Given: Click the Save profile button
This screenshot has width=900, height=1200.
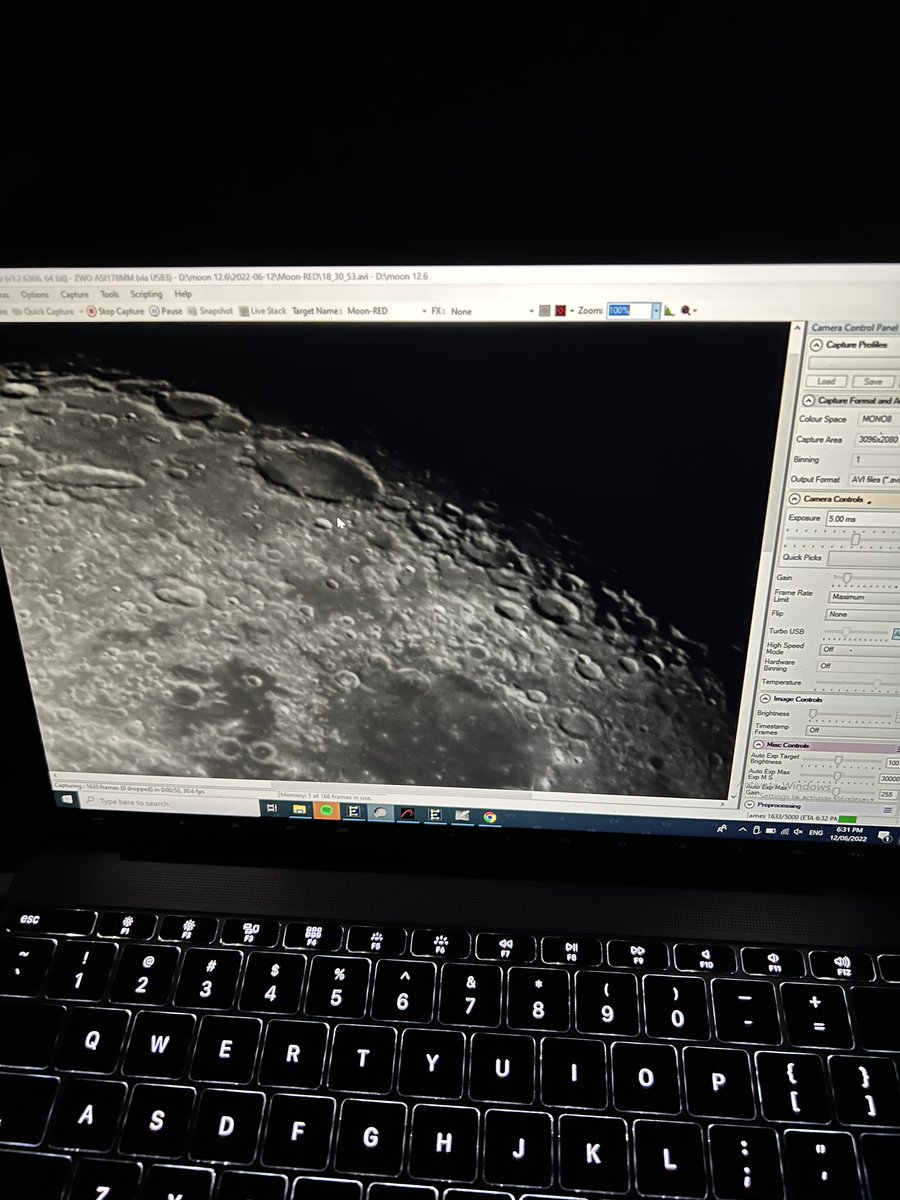Looking at the screenshot, I should [x=873, y=381].
